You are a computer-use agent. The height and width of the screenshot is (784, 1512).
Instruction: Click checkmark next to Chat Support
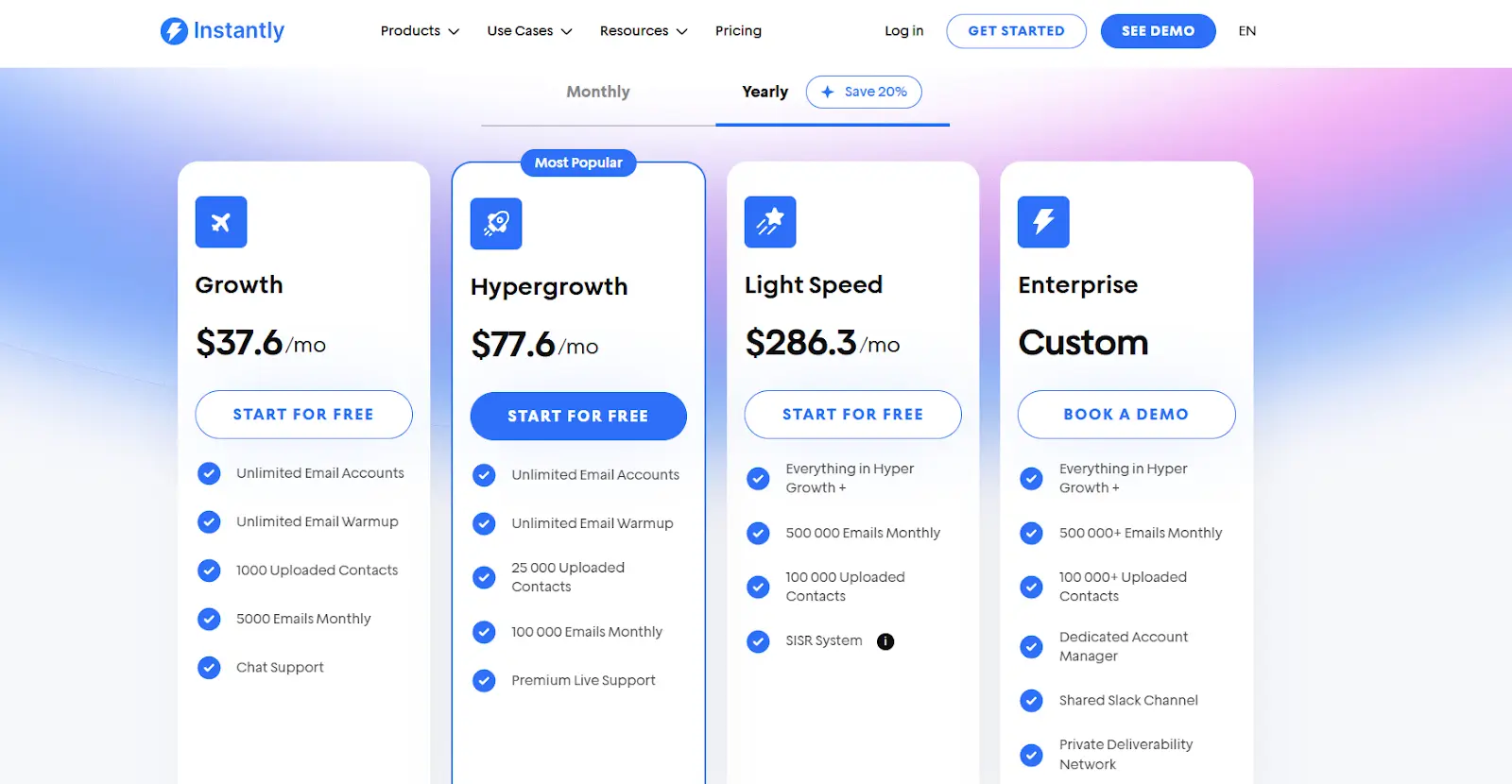tap(209, 668)
